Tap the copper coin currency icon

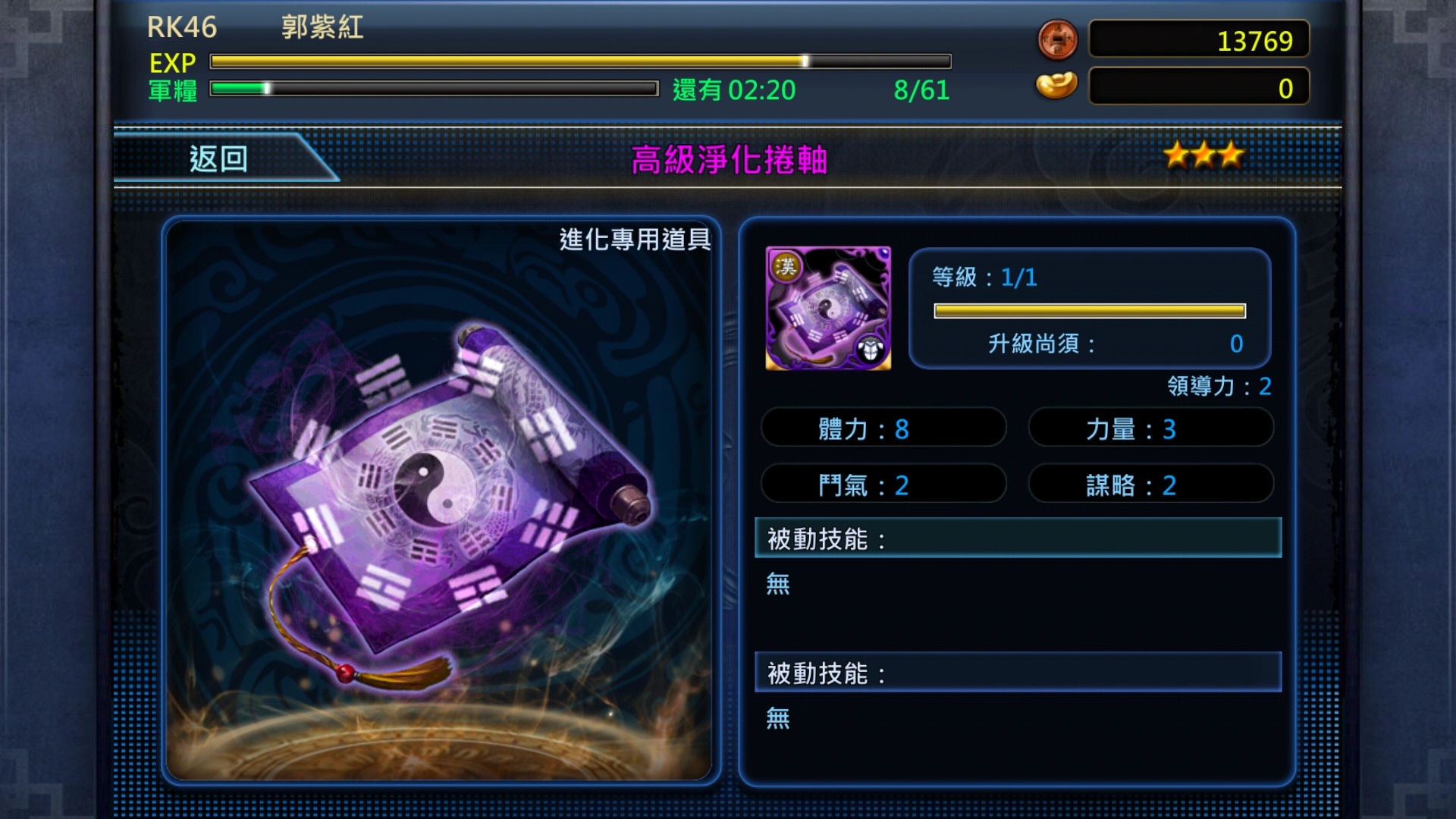tap(1057, 39)
